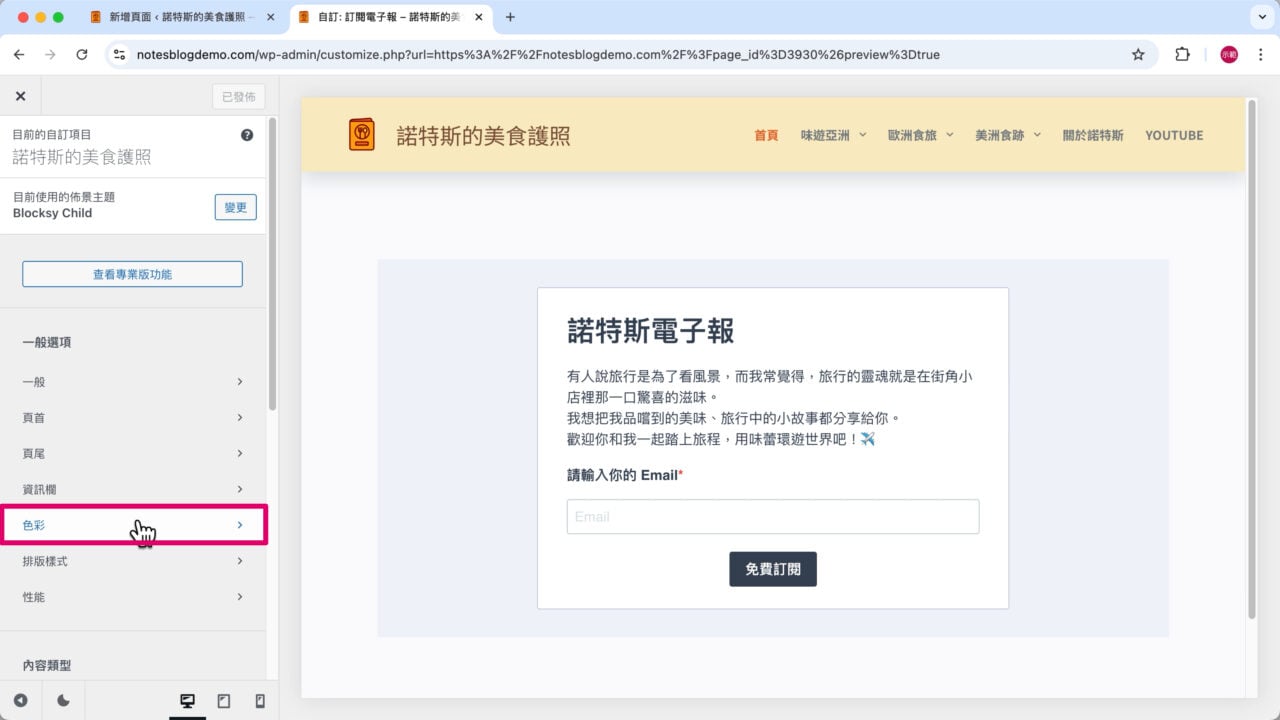Screen dimensions: 1280x720
Task: Click the passport site logo icon
Action: click(361, 133)
